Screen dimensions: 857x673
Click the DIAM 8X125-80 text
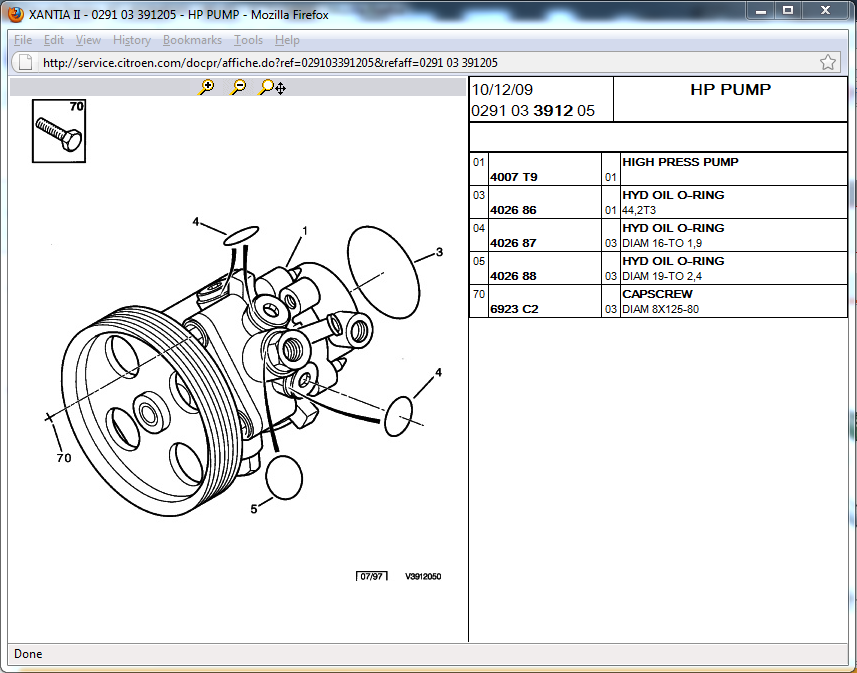point(660,309)
